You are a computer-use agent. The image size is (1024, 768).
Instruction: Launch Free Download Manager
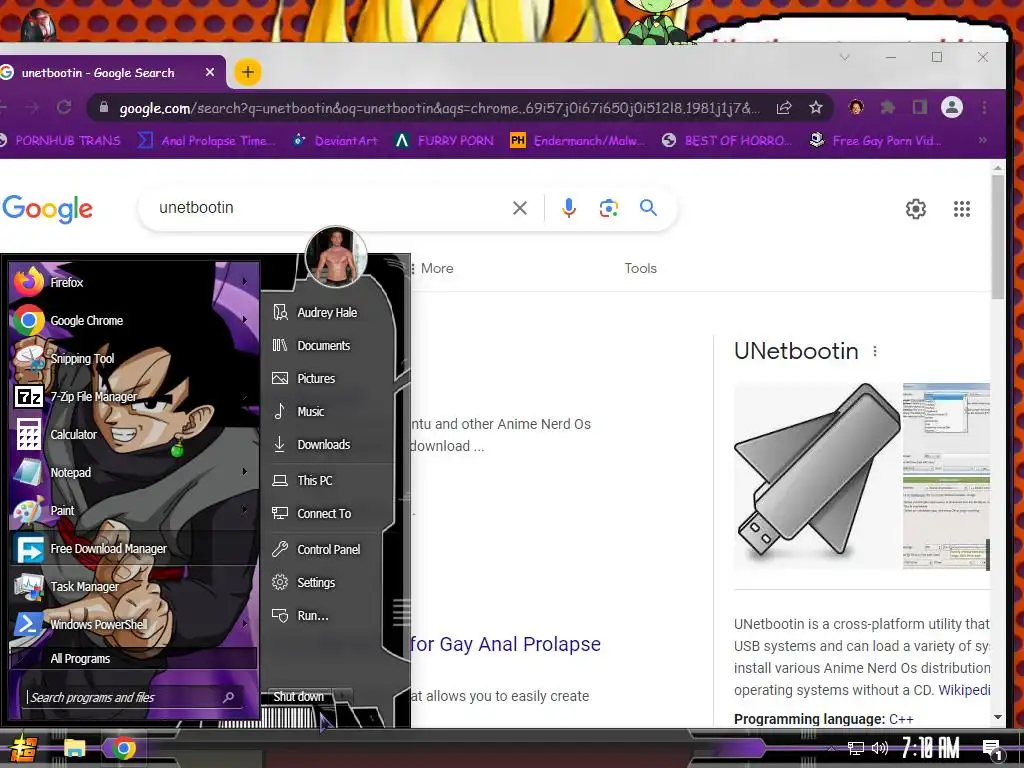134,549
